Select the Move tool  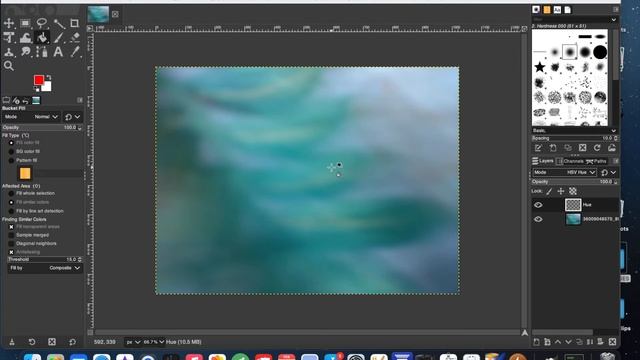[9, 23]
